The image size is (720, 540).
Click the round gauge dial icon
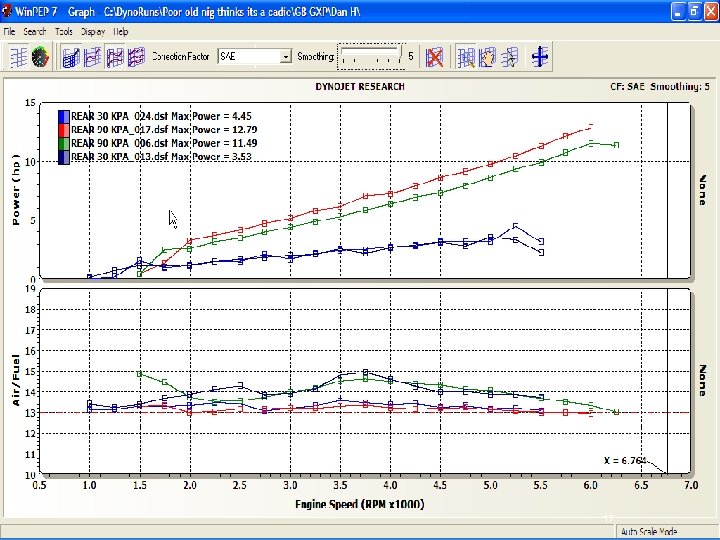point(40,57)
